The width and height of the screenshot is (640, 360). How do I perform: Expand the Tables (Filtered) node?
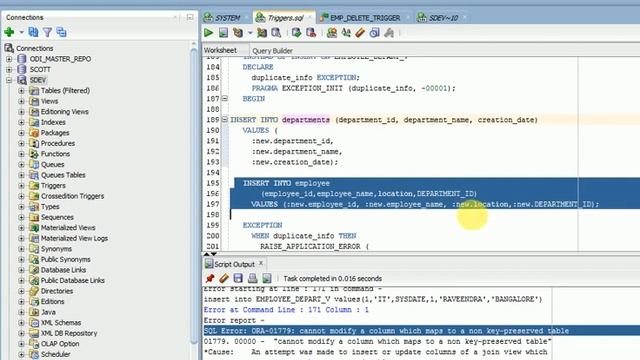click(21, 91)
